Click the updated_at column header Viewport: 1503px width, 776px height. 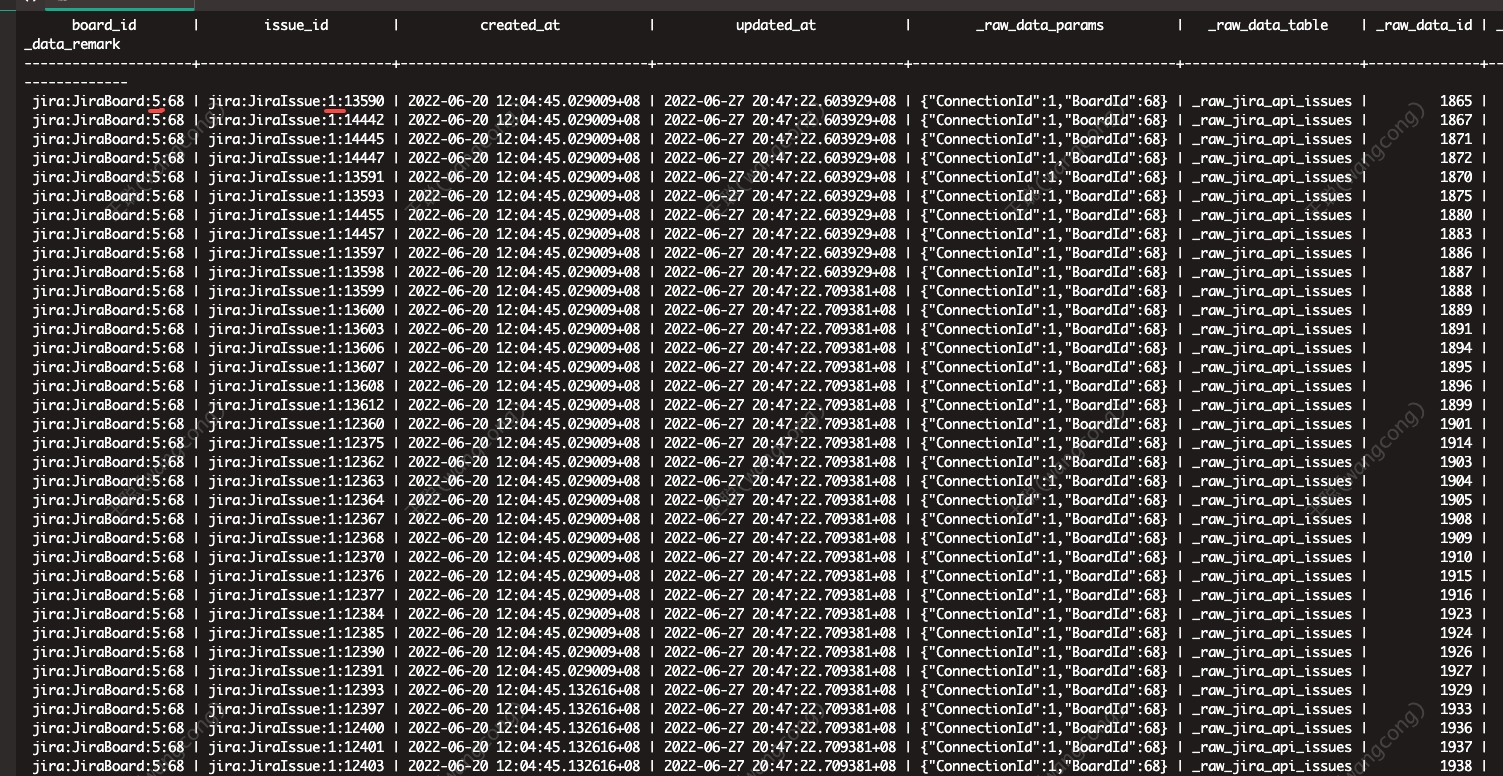(x=776, y=25)
